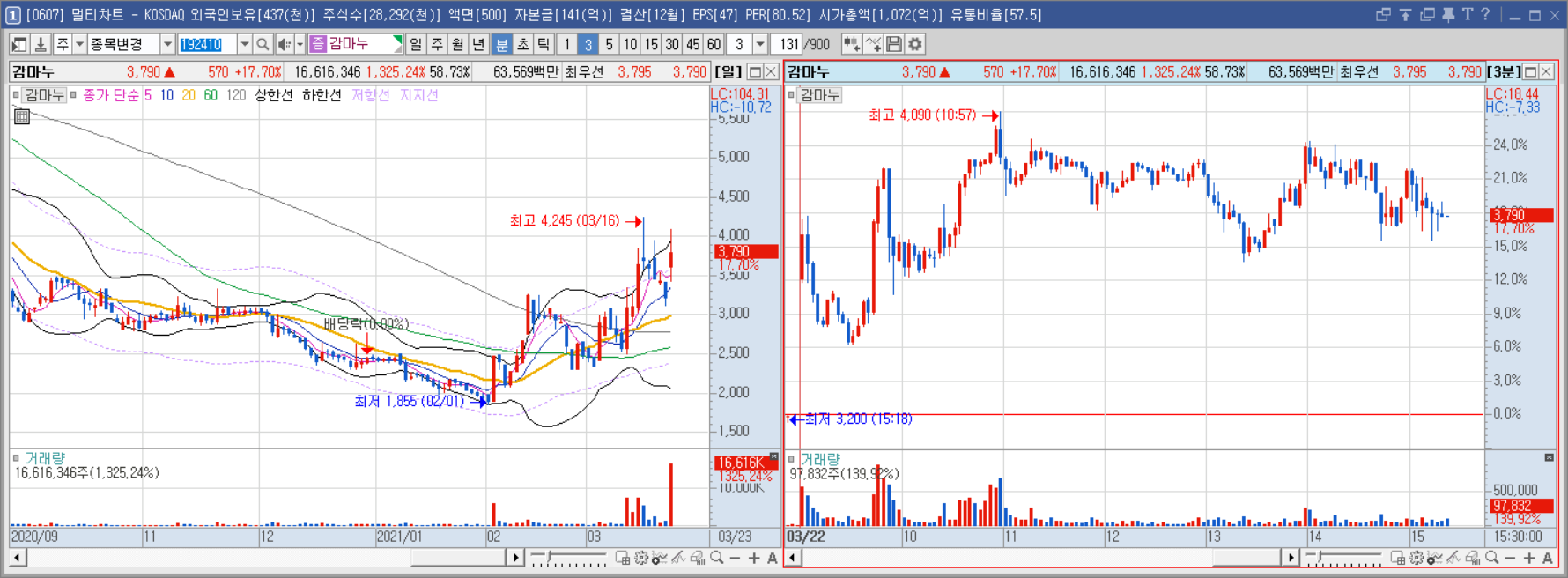Expand the 거래량 legend marker on daily chart
The height and width of the screenshot is (578, 1568).
pyautogui.click(x=16, y=458)
